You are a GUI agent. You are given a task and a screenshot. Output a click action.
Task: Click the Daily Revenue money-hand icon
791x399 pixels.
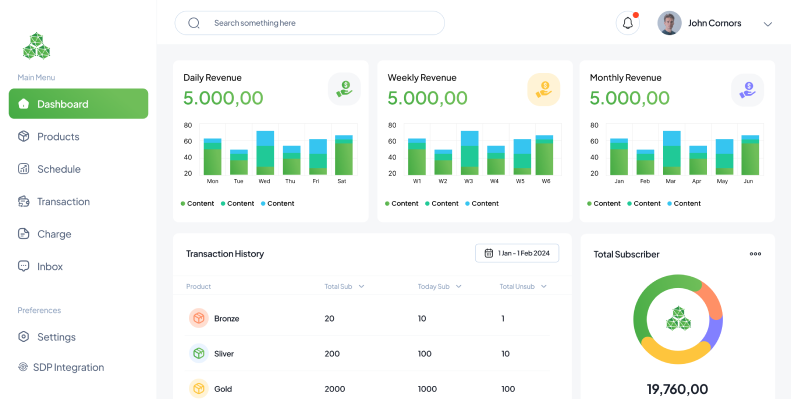point(345,89)
